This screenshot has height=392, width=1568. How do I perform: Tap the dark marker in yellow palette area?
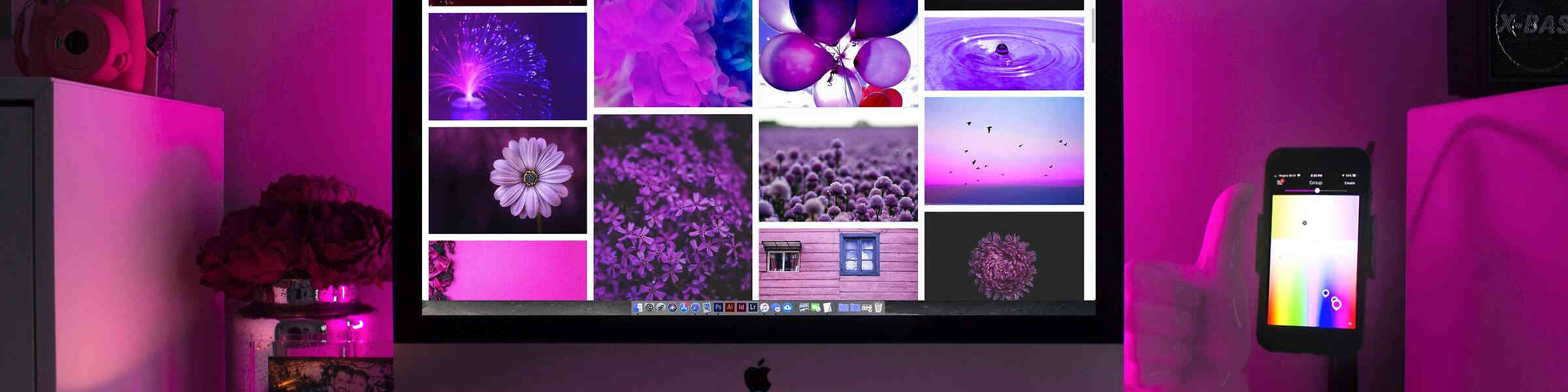pyautogui.click(x=1305, y=223)
